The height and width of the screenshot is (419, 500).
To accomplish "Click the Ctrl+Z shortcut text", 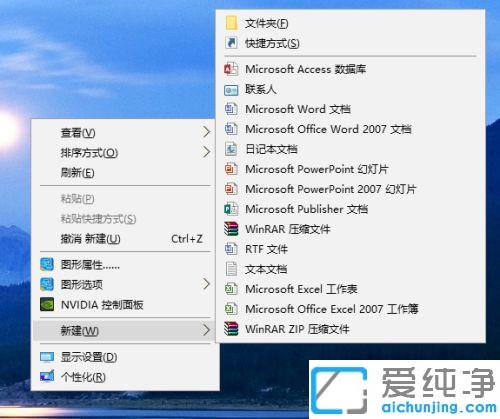I will pyautogui.click(x=187, y=239).
